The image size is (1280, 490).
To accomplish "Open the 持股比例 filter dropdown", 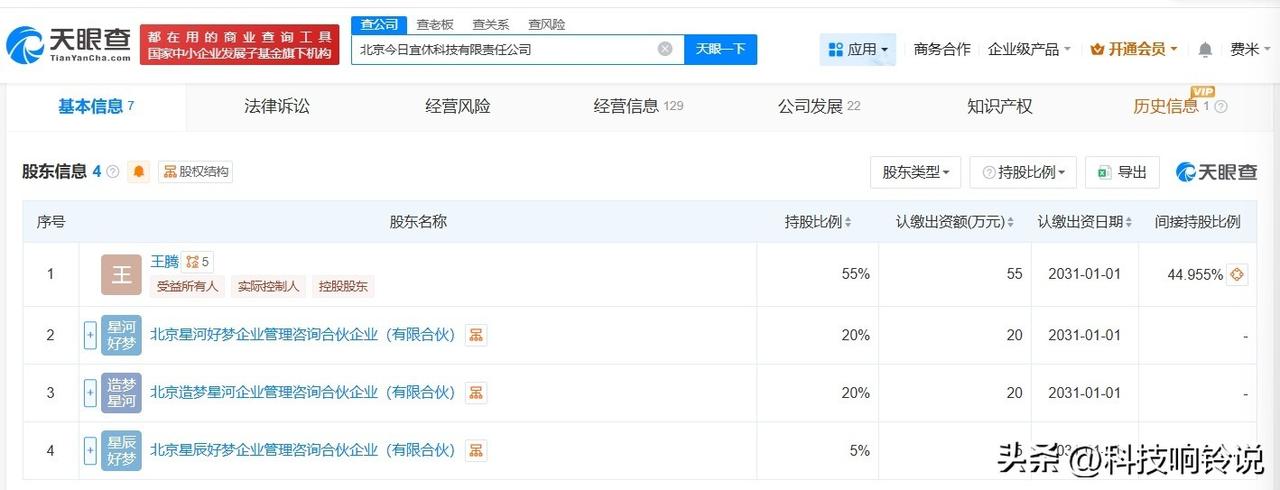I will [1024, 172].
